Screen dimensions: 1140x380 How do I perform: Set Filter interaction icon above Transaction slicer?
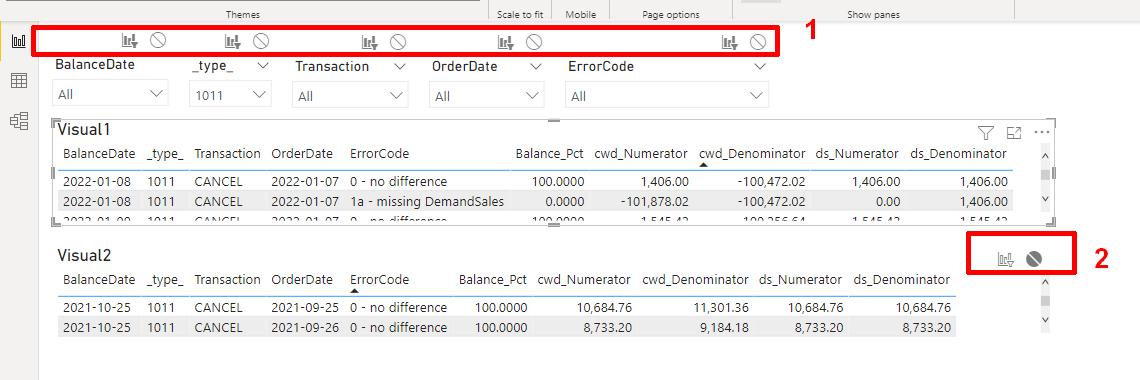click(x=370, y=42)
